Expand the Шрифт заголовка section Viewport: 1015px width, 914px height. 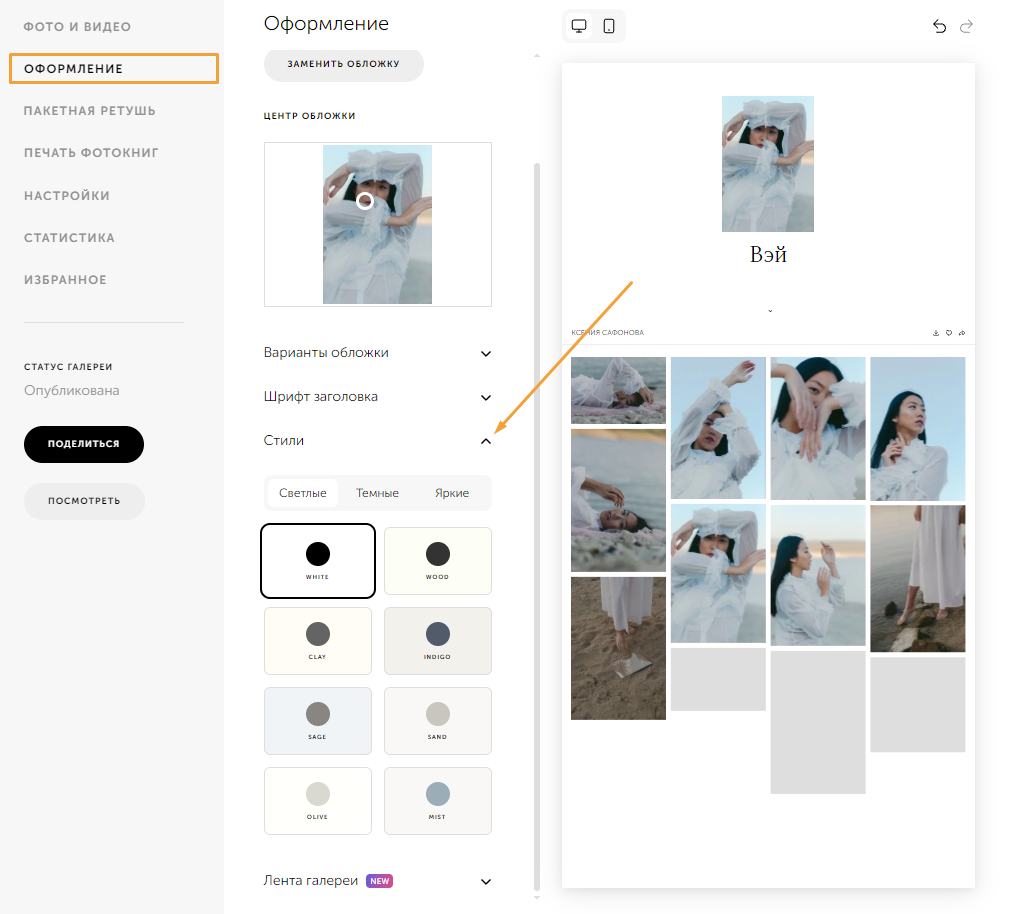click(377, 397)
